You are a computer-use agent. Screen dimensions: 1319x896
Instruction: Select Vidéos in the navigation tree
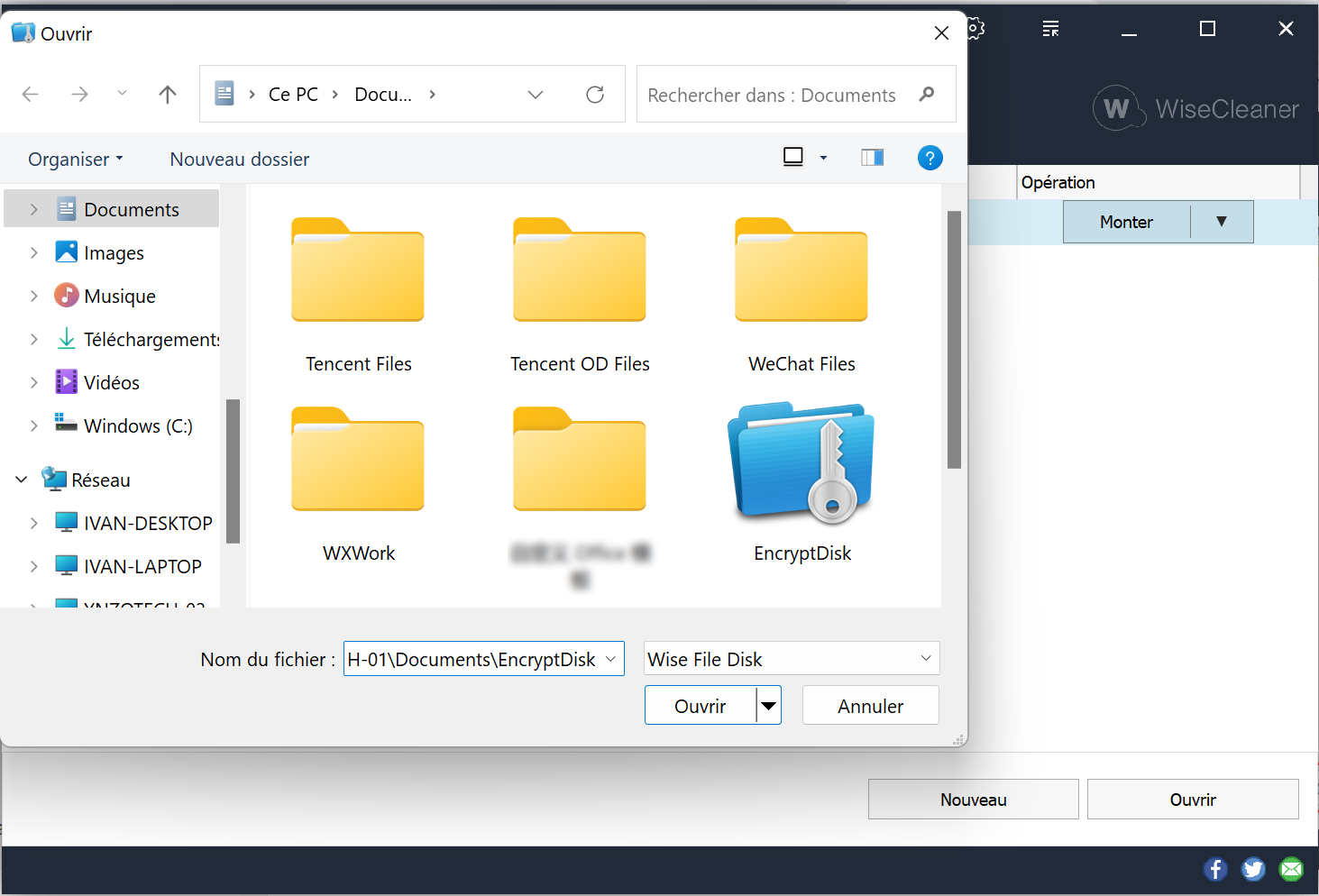click(x=112, y=382)
